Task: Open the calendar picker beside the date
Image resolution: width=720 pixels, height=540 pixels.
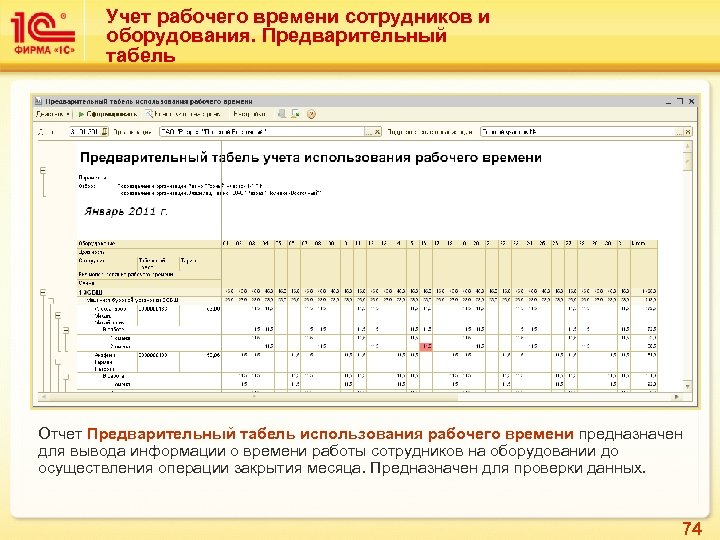Action: click(x=105, y=132)
